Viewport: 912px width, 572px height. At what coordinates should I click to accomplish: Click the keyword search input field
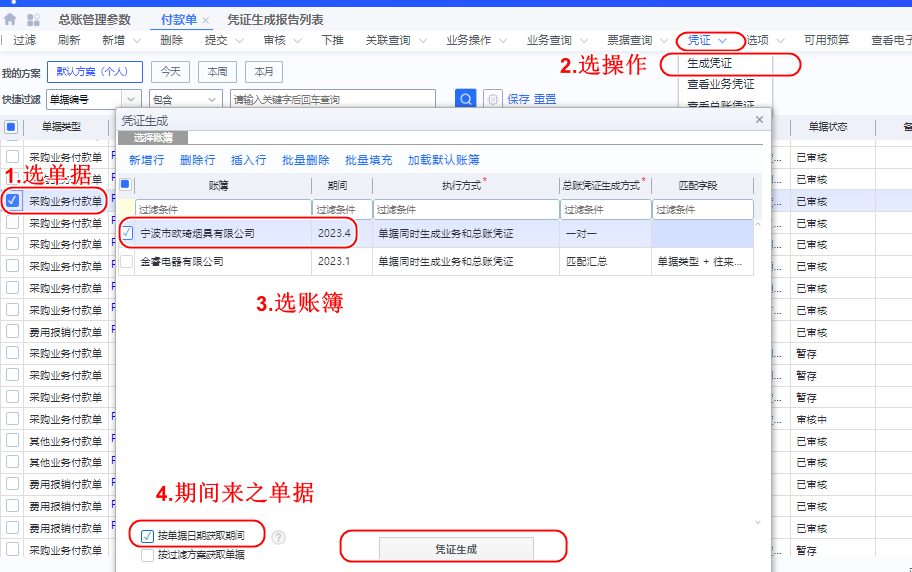coord(332,99)
